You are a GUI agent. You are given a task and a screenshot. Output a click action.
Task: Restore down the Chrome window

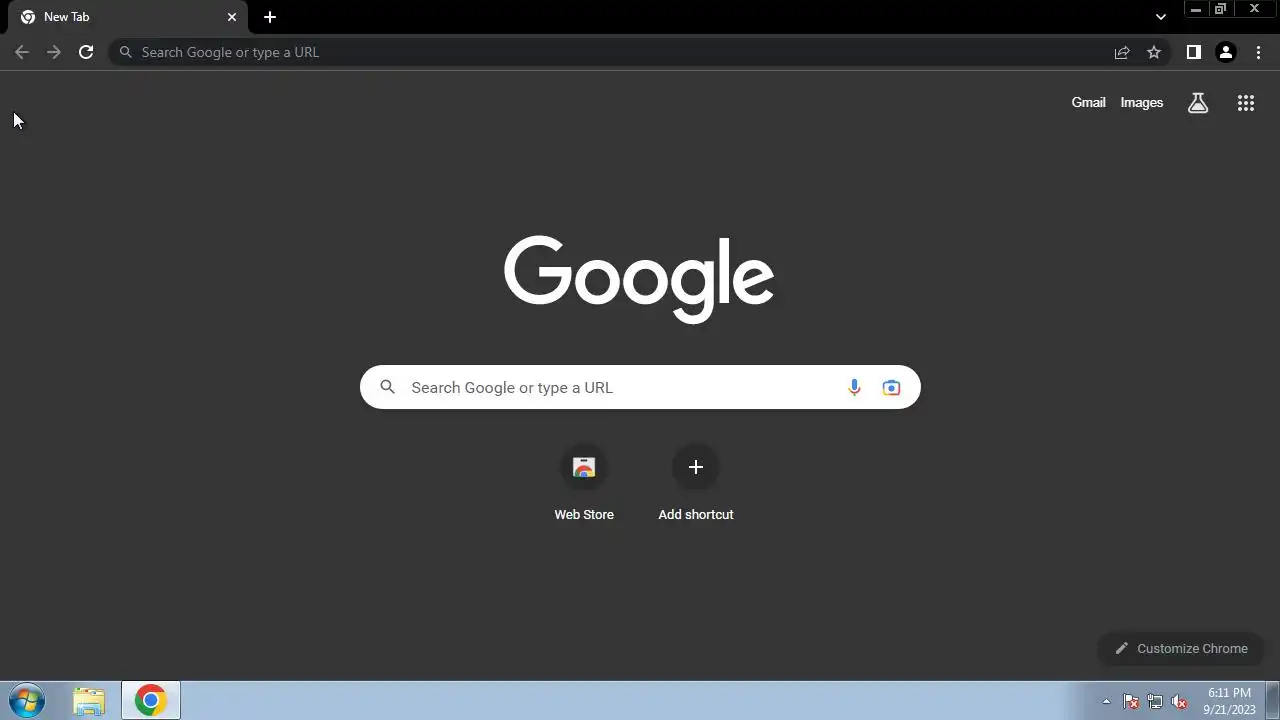tap(1220, 9)
